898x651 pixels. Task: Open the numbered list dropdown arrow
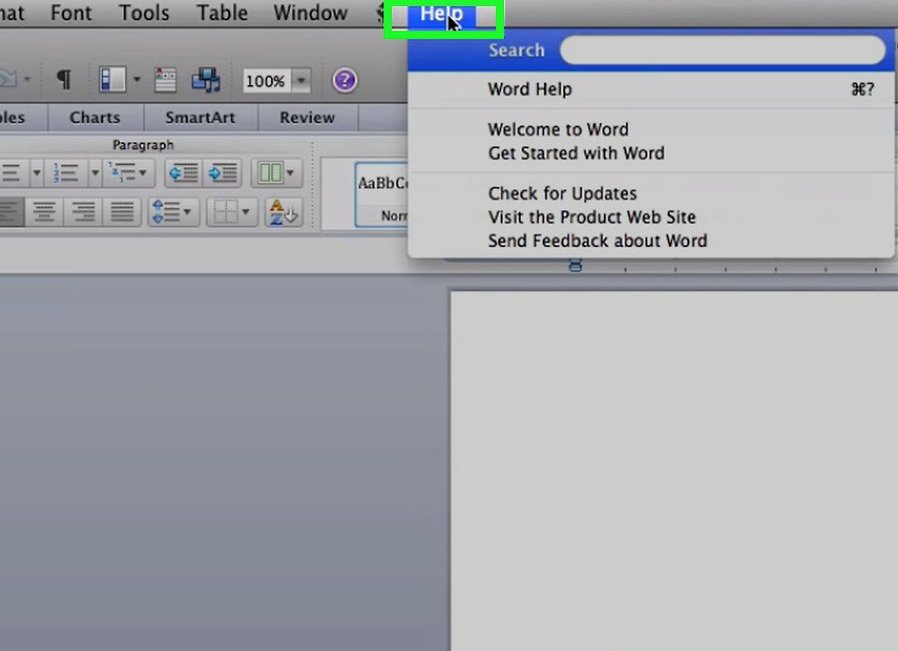pyautogui.click(x=95, y=172)
